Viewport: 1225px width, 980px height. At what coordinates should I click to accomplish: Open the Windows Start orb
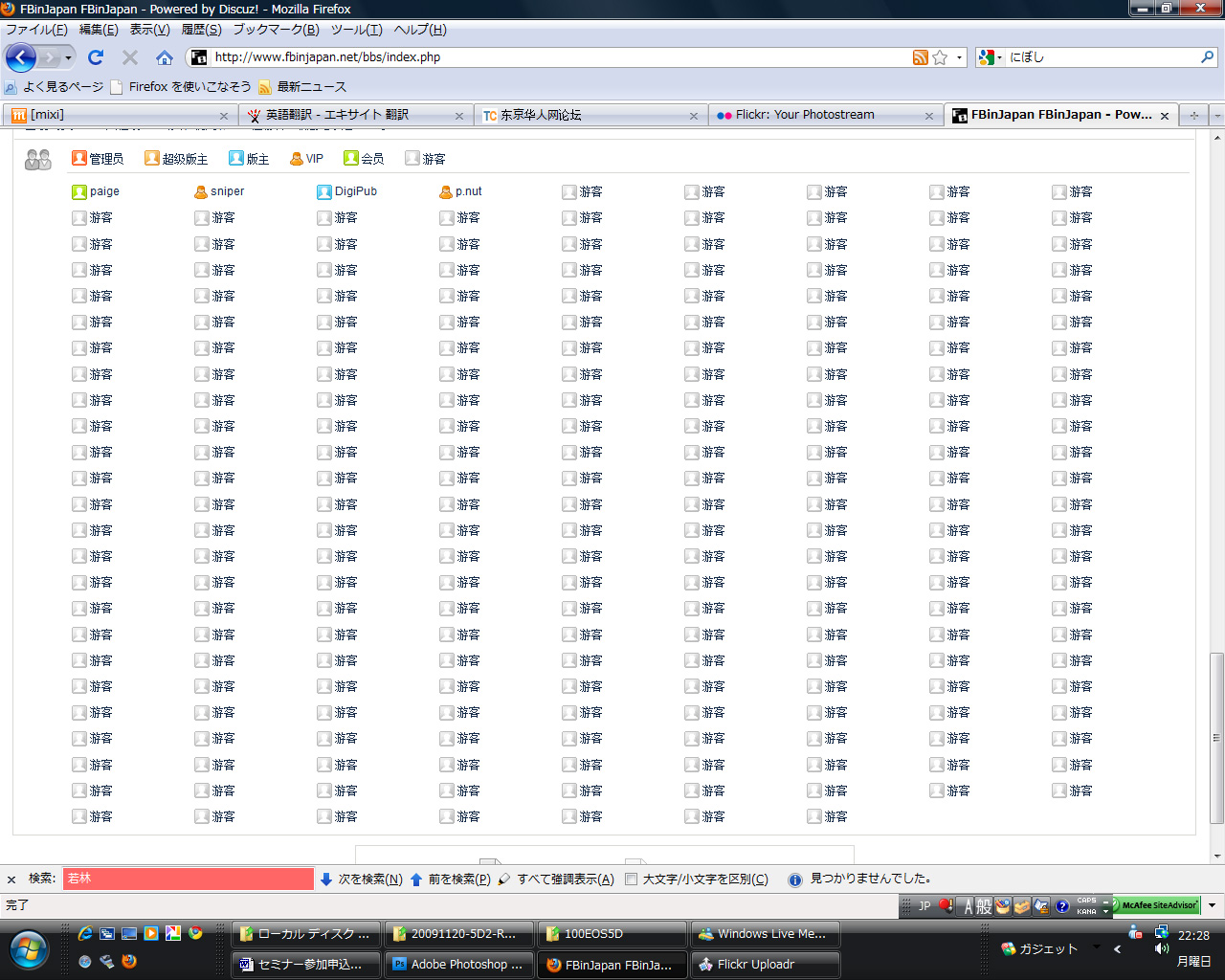pyautogui.click(x=29, y=949)
